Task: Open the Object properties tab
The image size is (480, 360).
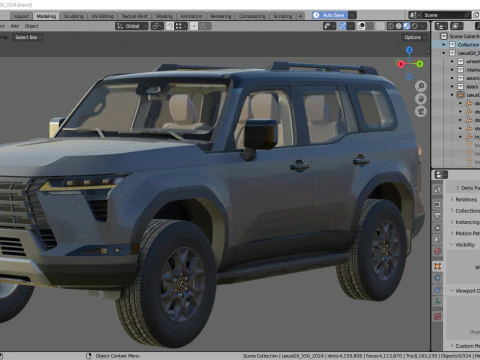Action: coord(438,266)
